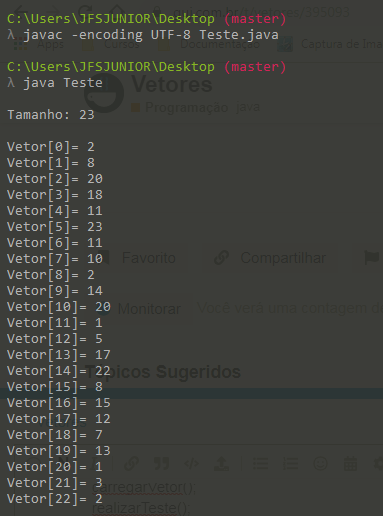This screenshot has width=383, height=516.
Task: Click the hyperlink icon in editor toolbar
Action: pos(131,463)
